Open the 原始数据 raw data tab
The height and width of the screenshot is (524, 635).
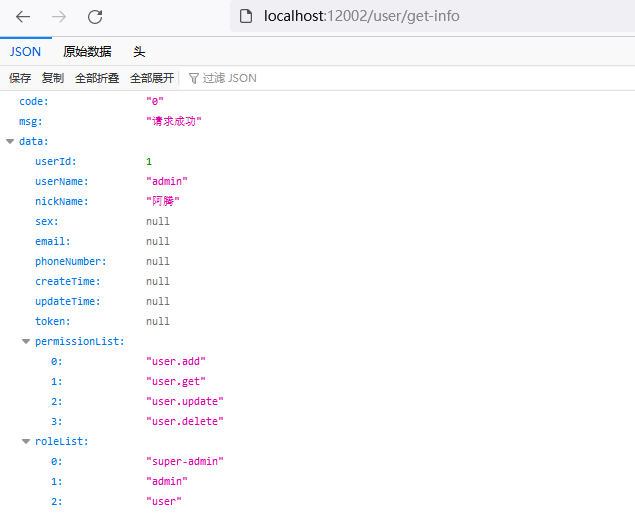pos(87,52)
